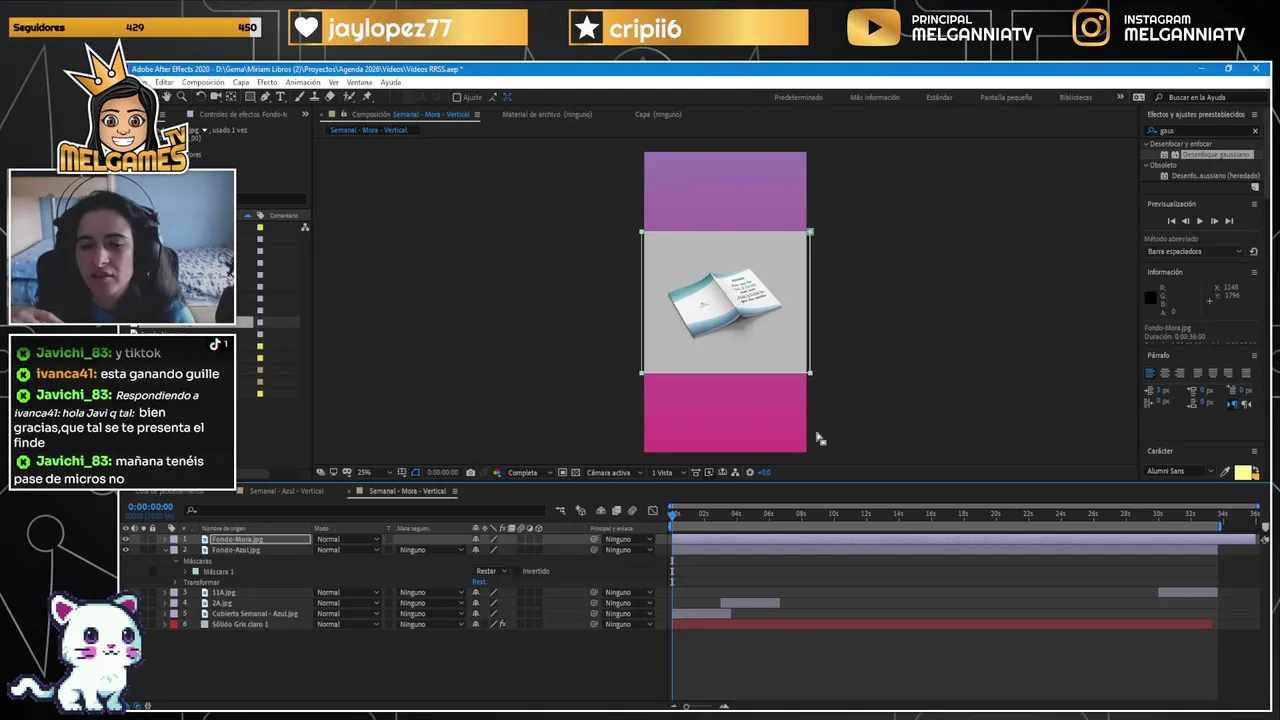
Task: Click the Frame Blending enable icon
Action: (x=616, y=510)
